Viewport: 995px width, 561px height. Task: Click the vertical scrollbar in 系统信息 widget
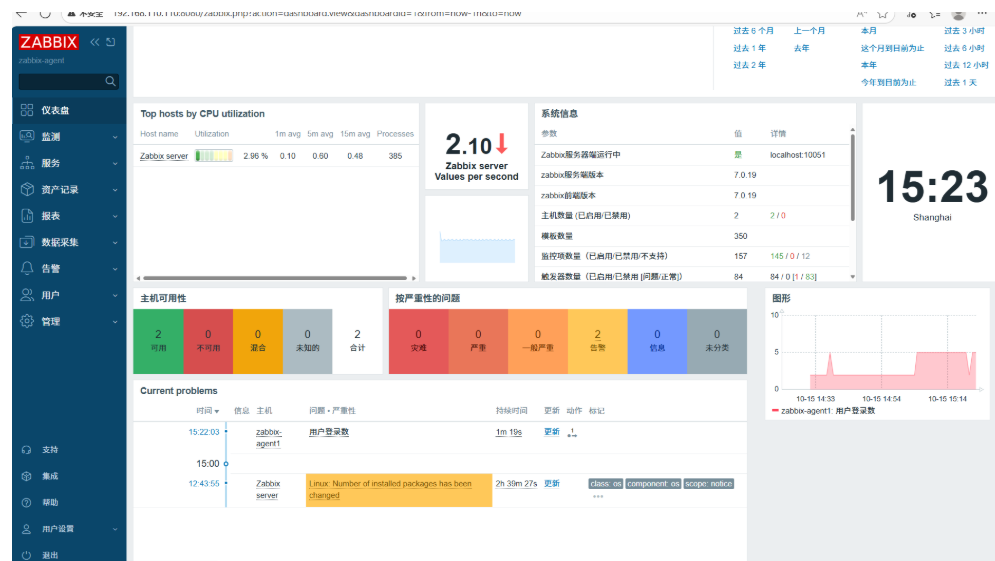click(x=852, y=178)
